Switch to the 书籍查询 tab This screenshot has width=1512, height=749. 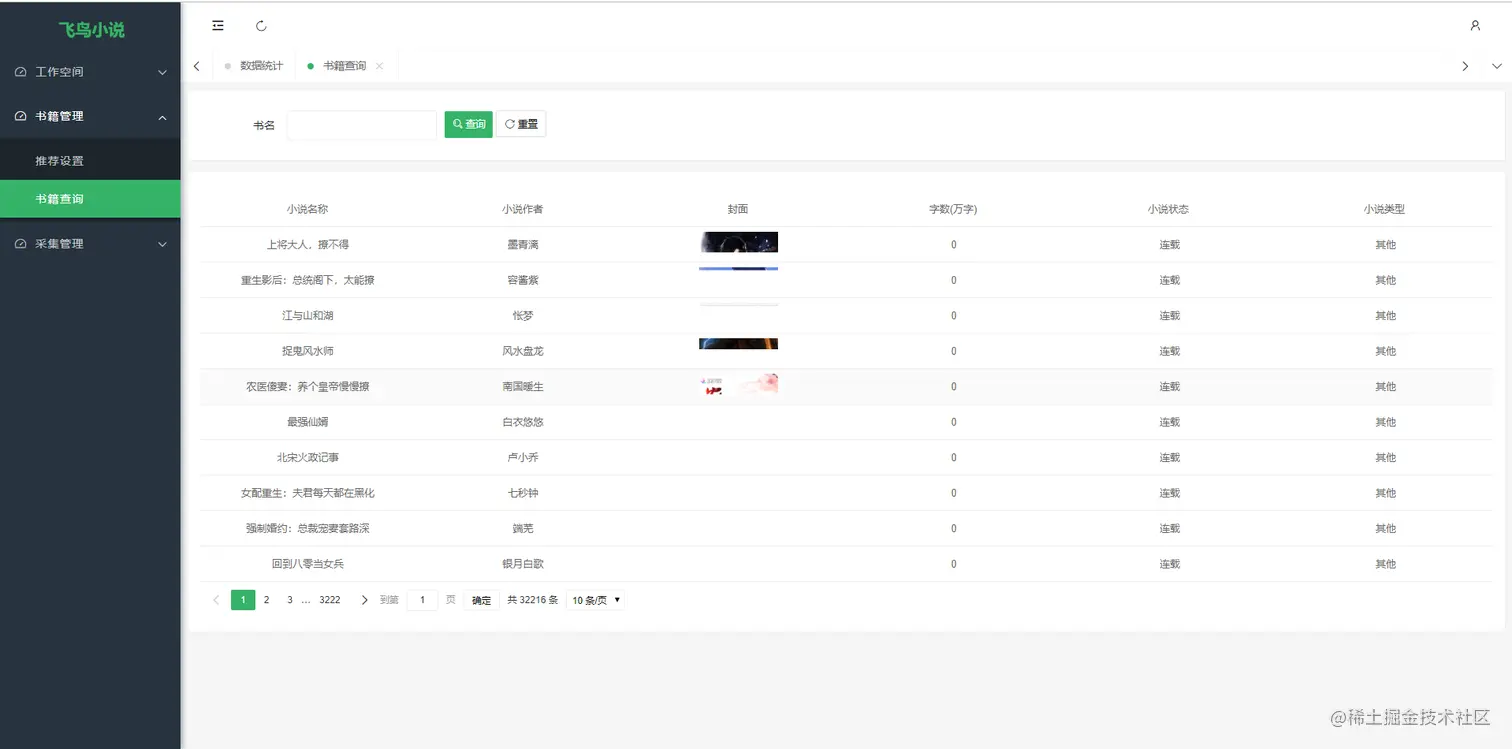coord(345,66)
